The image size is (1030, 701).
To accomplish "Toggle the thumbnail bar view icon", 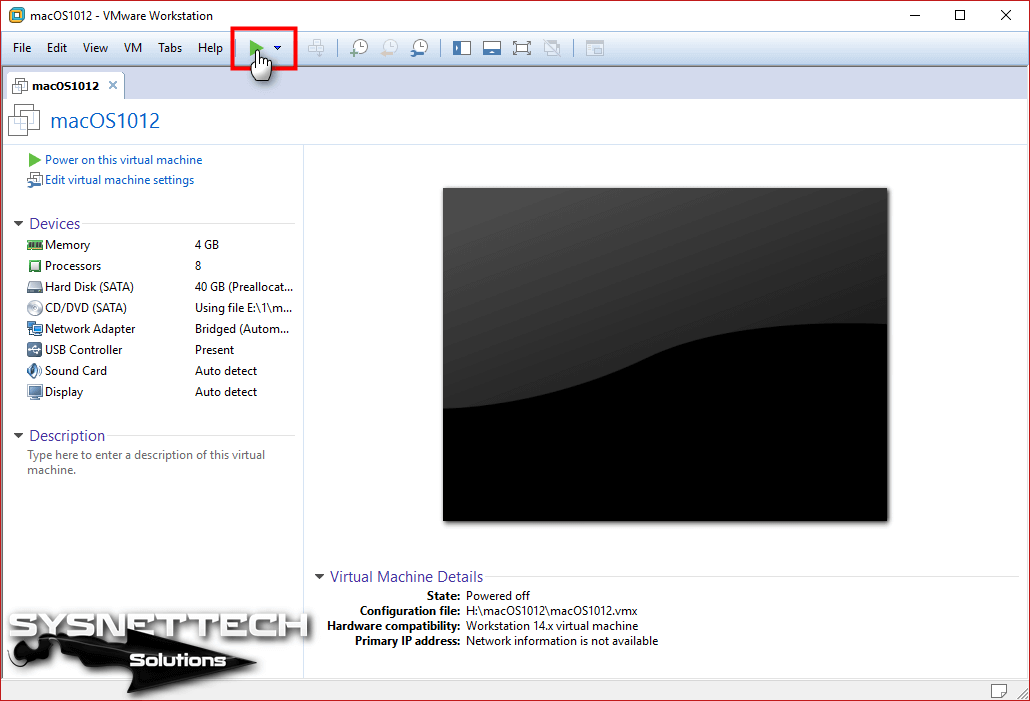I will point(491,48).
